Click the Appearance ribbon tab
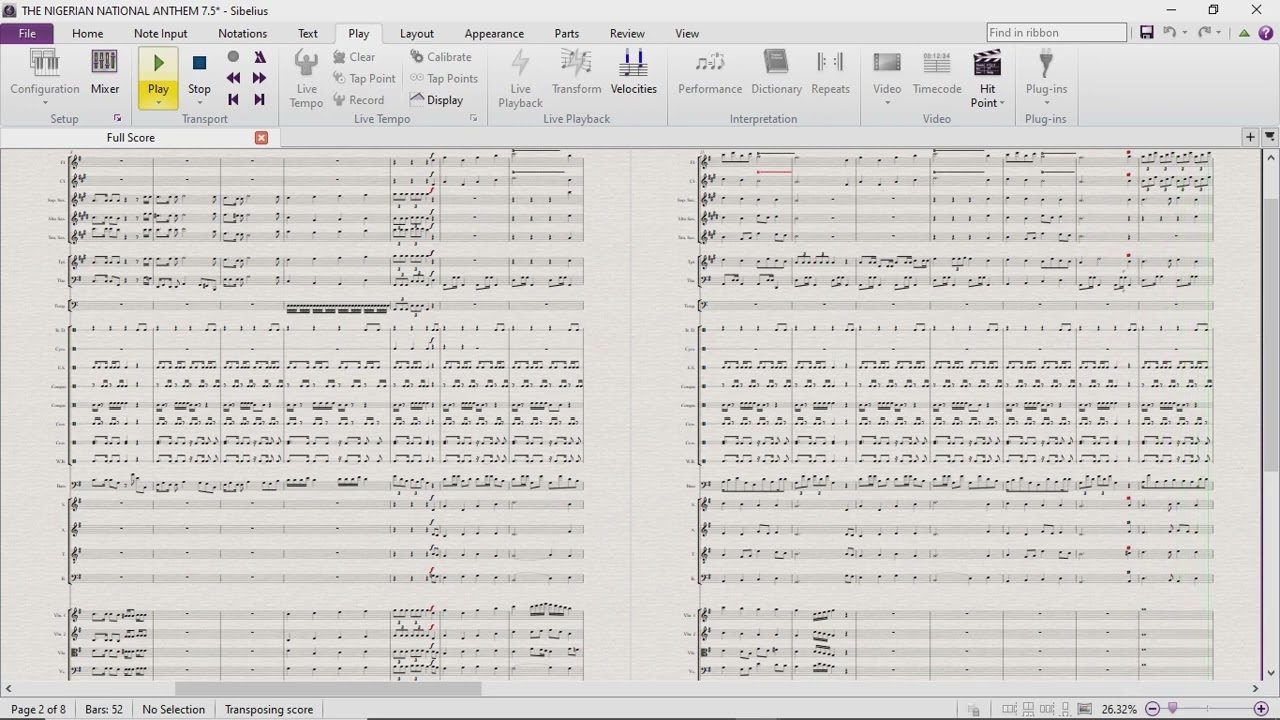1280x720 pixels. [494, 33]
